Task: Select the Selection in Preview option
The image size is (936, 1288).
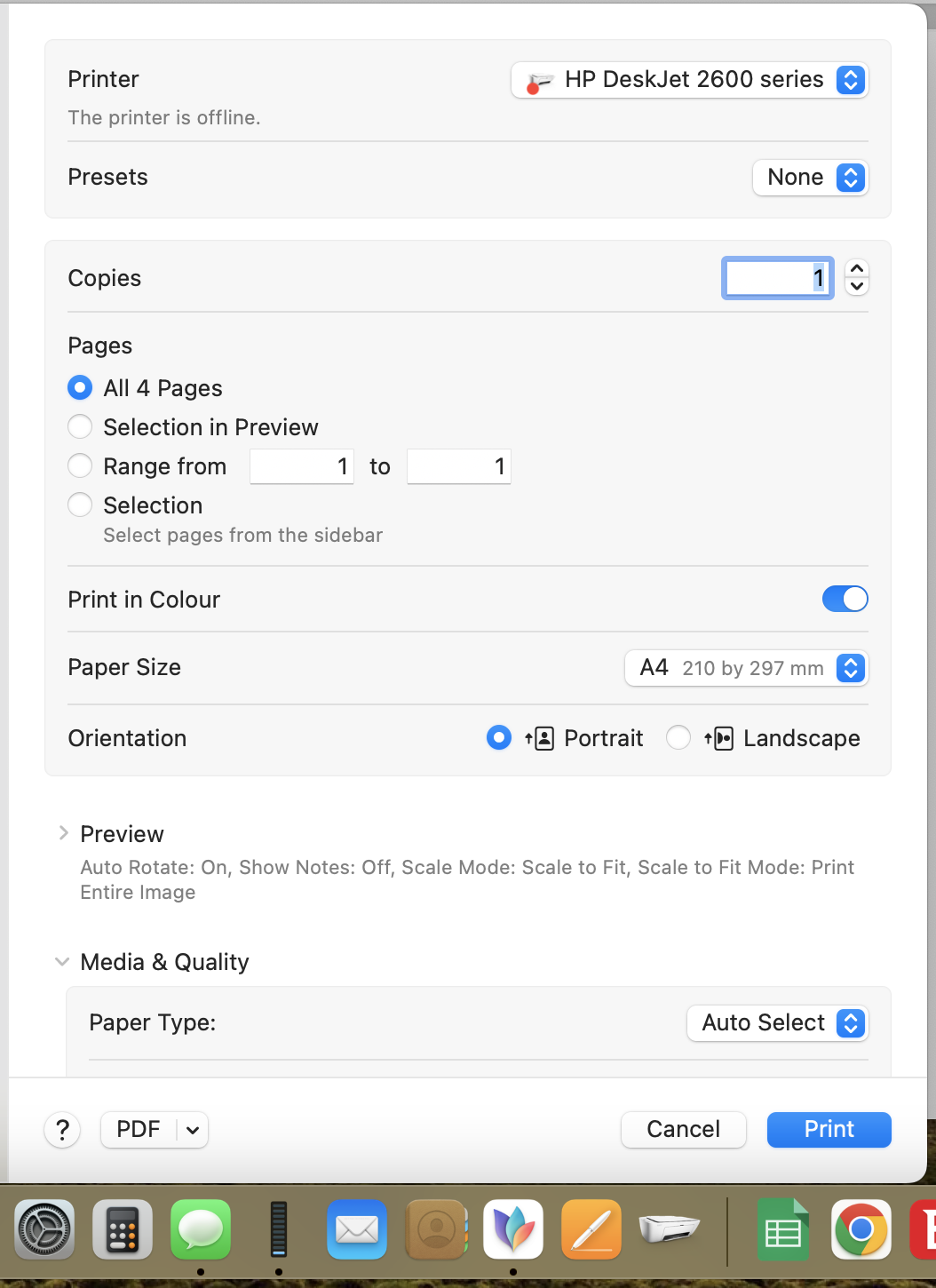Action: pyautogui.click(x=80, y=427)
